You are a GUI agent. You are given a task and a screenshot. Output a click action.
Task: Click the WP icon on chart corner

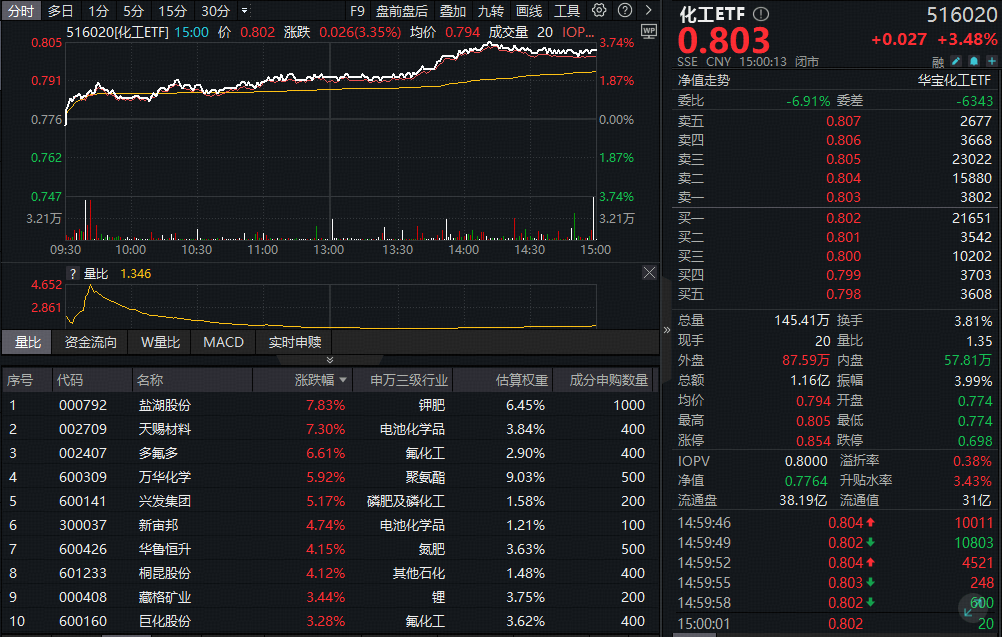click(x=648, y=31)
